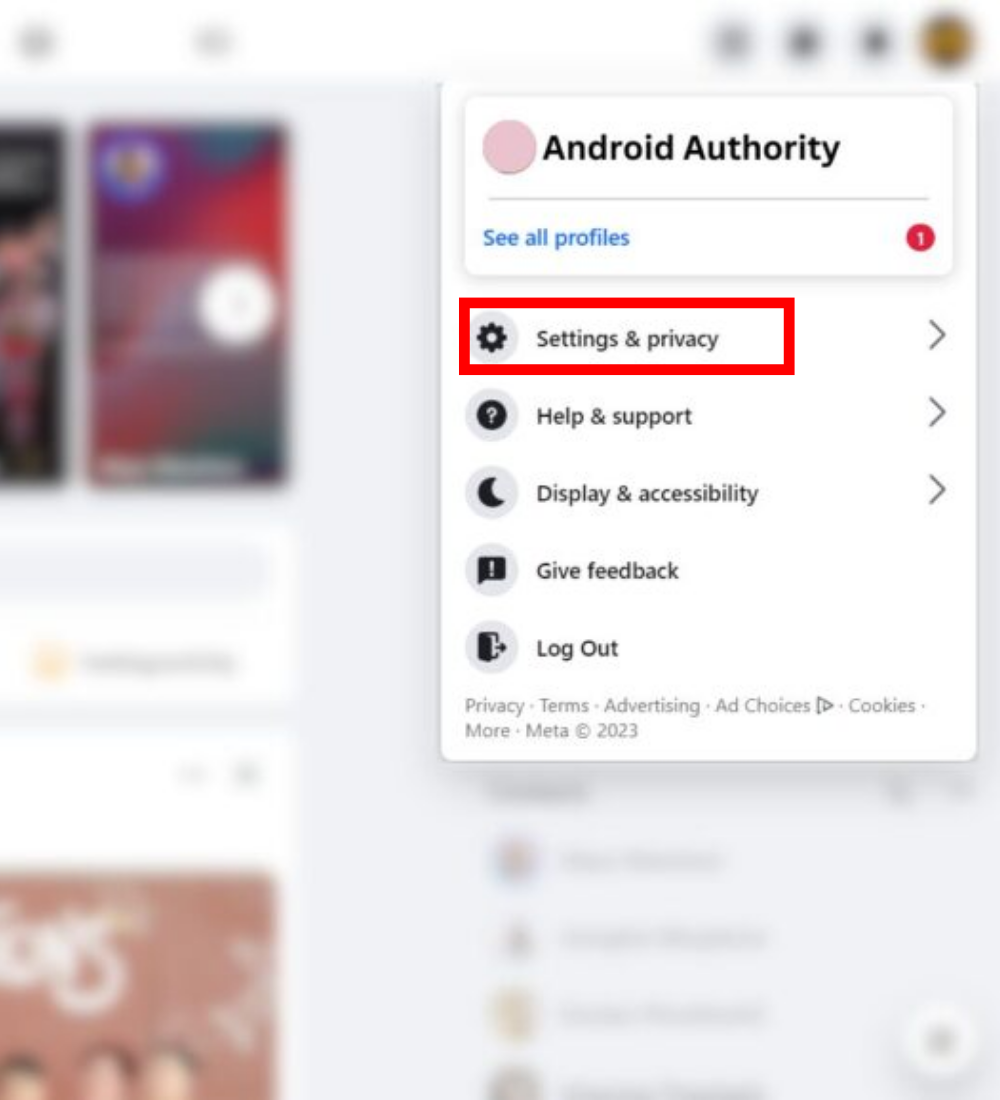Expand Display & accessibility chevron arrow
Screen dimensions: 1000x1100
(x=937, y=490)
